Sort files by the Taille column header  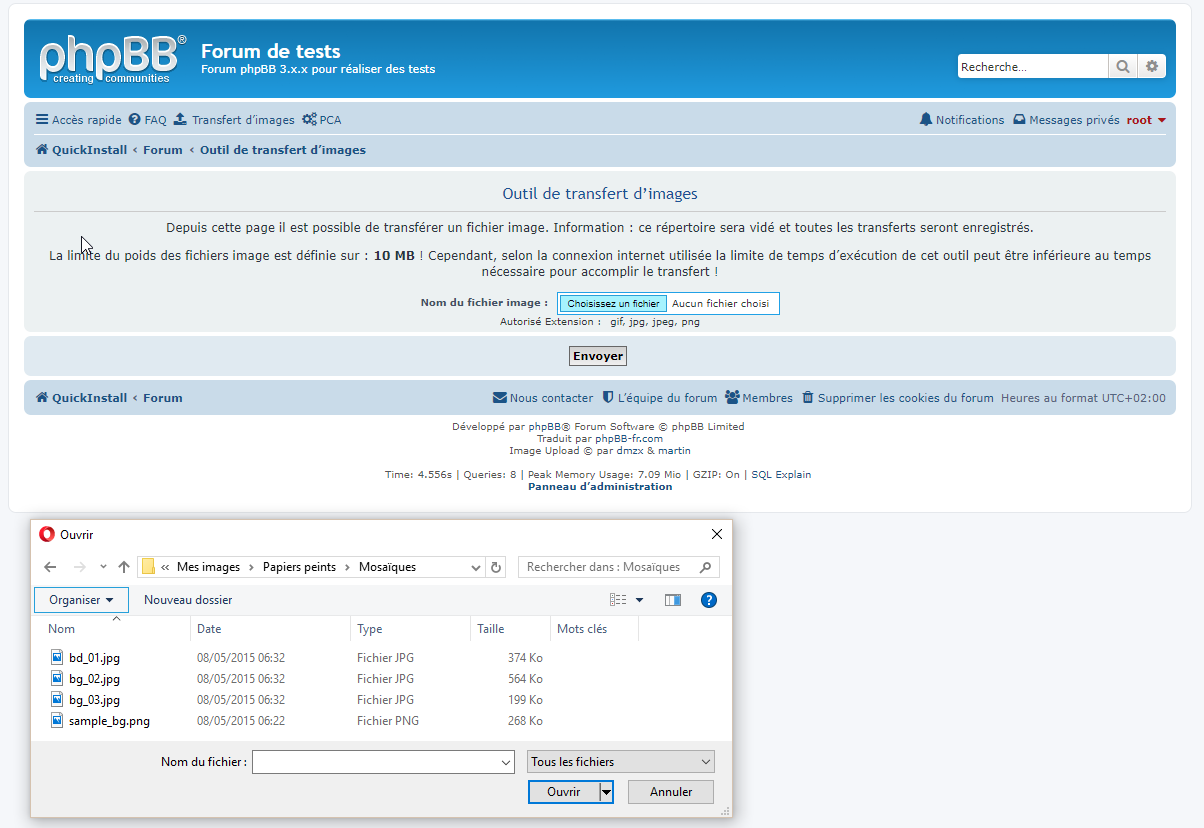coord(491,629)
